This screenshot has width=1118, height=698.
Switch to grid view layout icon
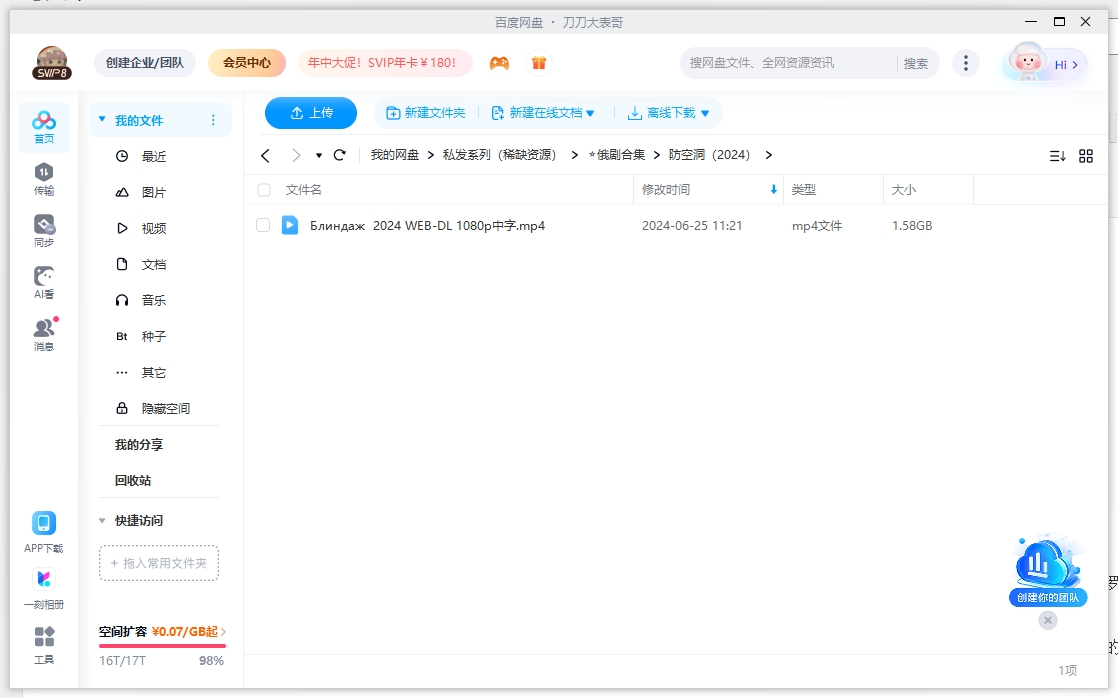tap(1086, 155)
